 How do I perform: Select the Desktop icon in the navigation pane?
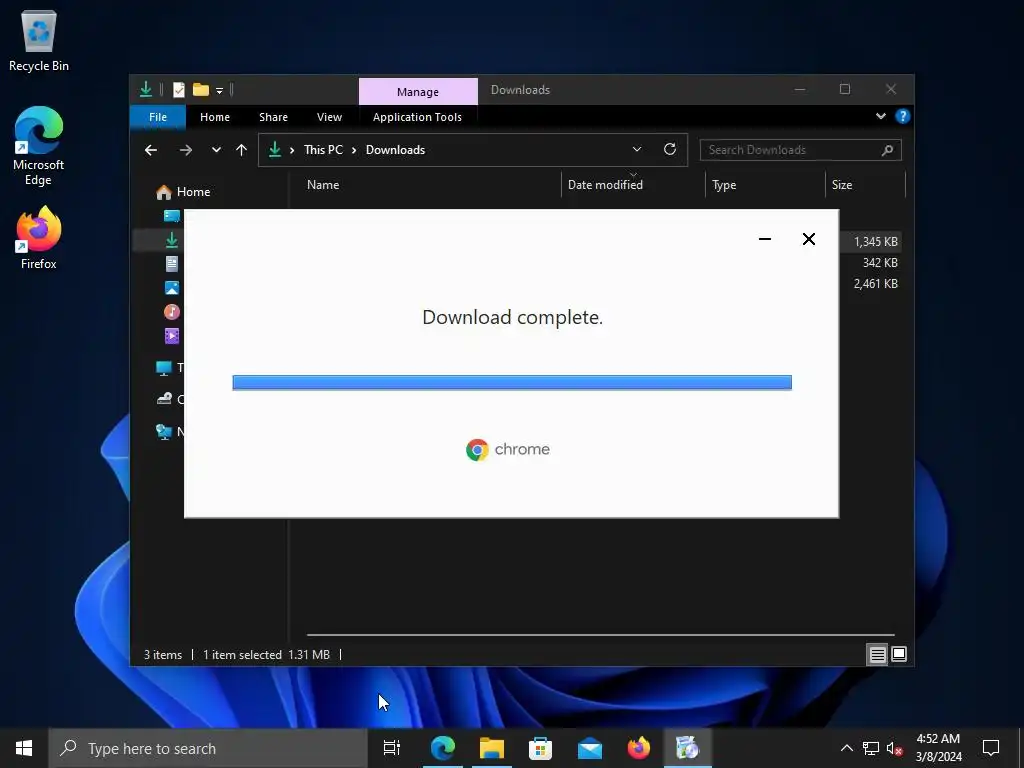[172, 216]
